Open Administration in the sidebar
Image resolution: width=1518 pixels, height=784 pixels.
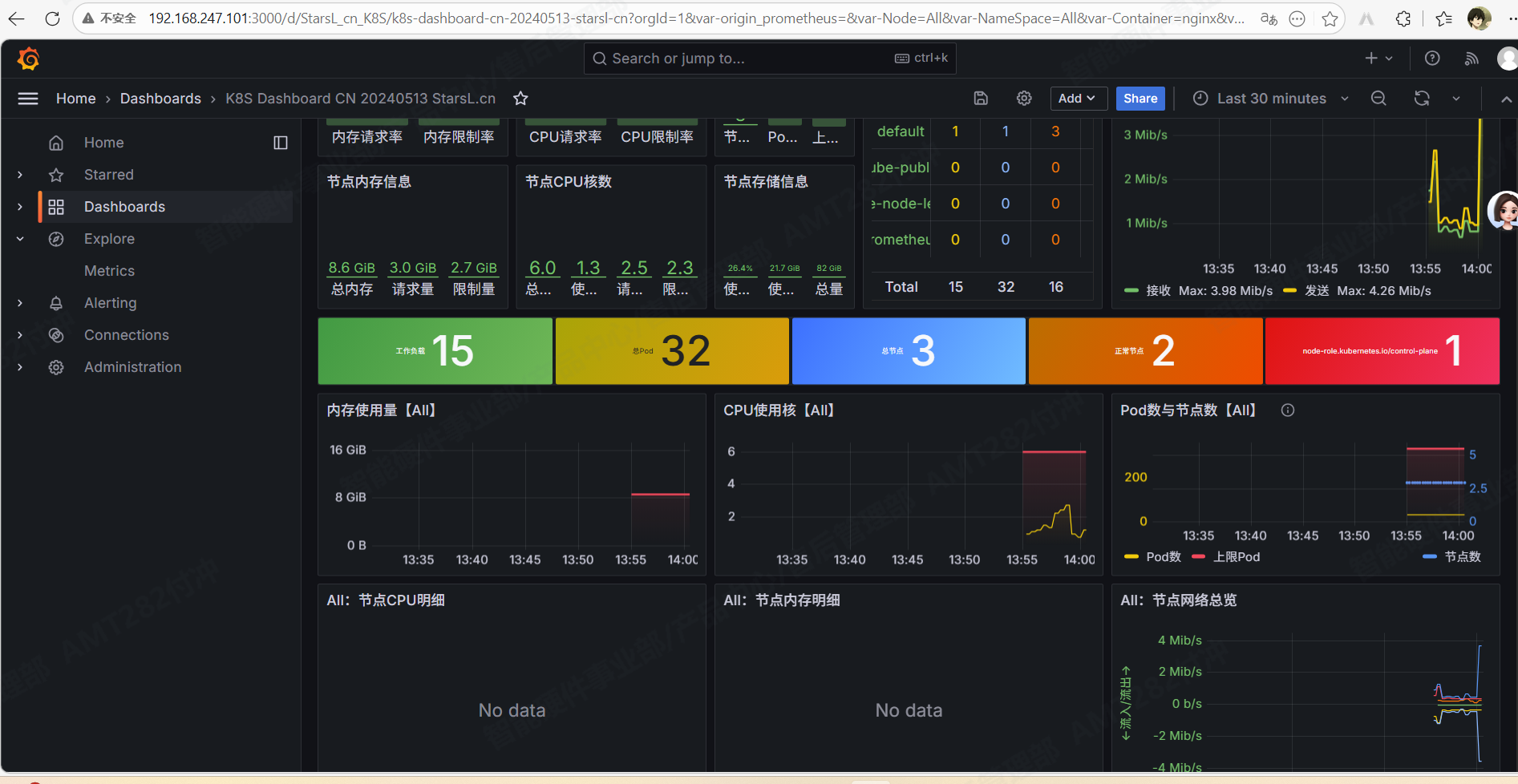[x=133, y=367]
